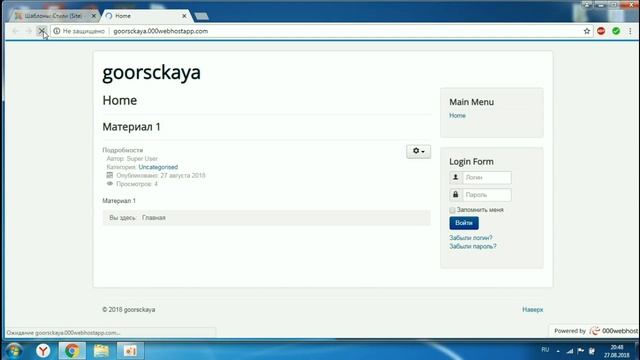
Task: Click the Action Center flag tray icon
Action: 580,351
